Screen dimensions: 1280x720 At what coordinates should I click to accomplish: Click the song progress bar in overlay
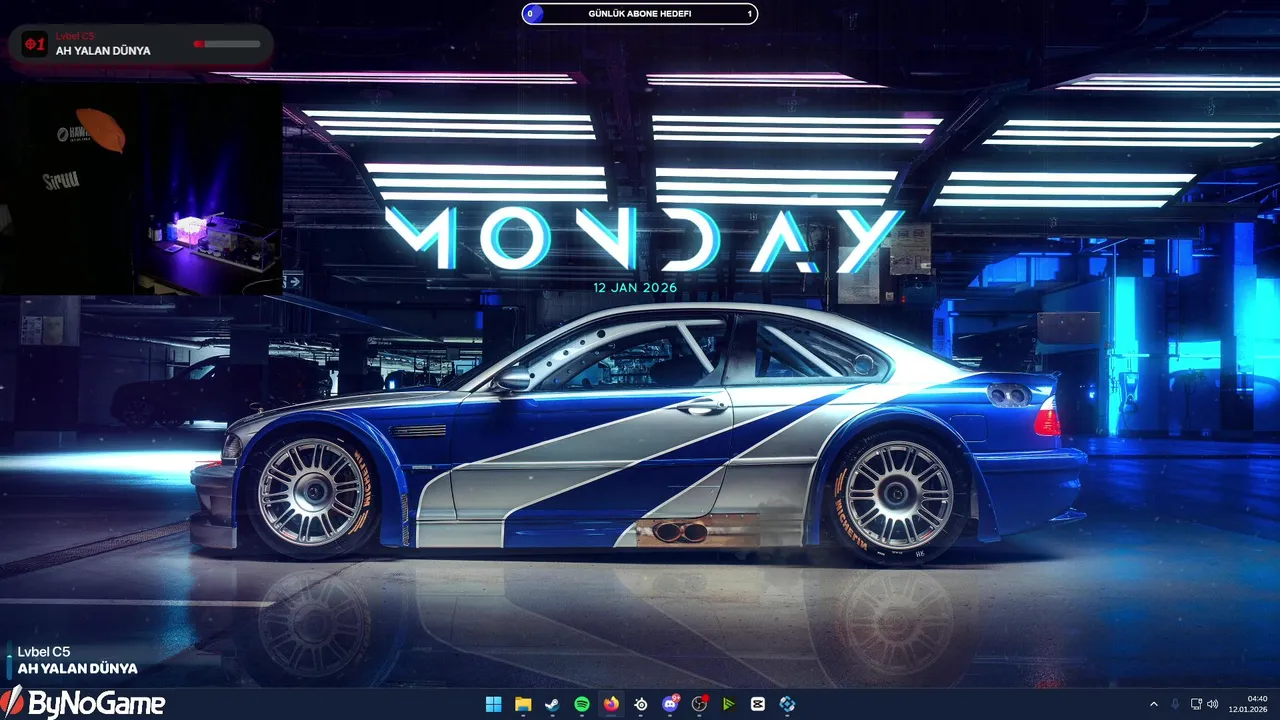pyautogui.click(x=227, y=44)
